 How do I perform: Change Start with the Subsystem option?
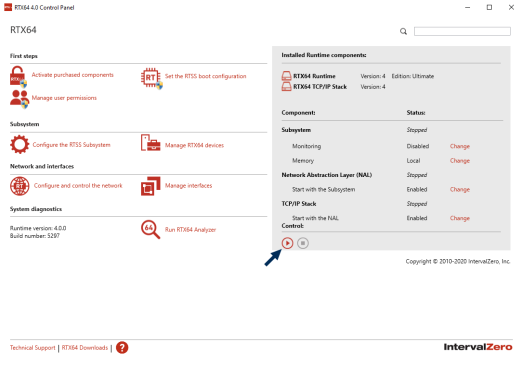[460, 189]
